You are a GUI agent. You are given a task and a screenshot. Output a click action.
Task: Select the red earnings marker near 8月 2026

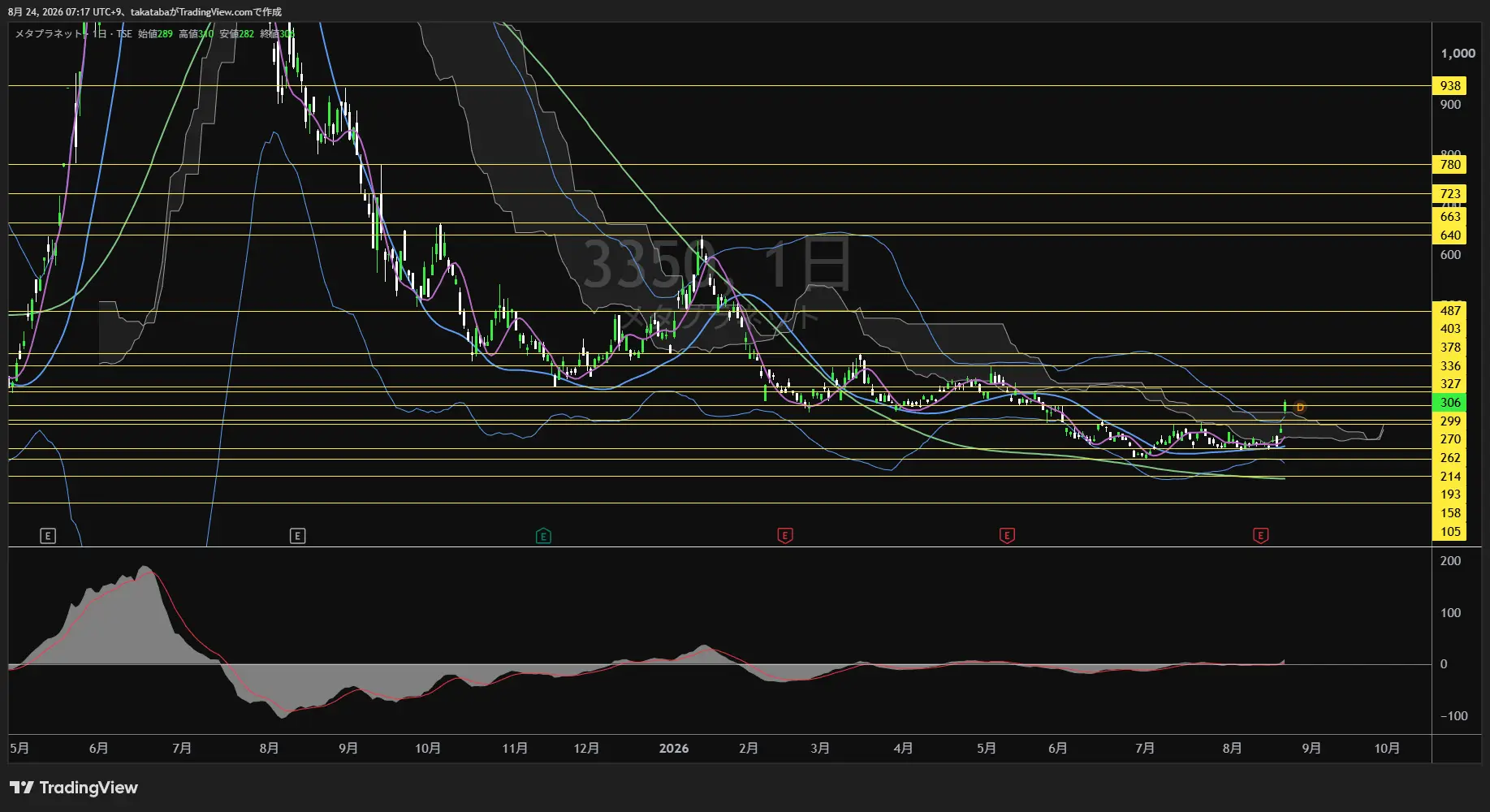[1260, 536]
